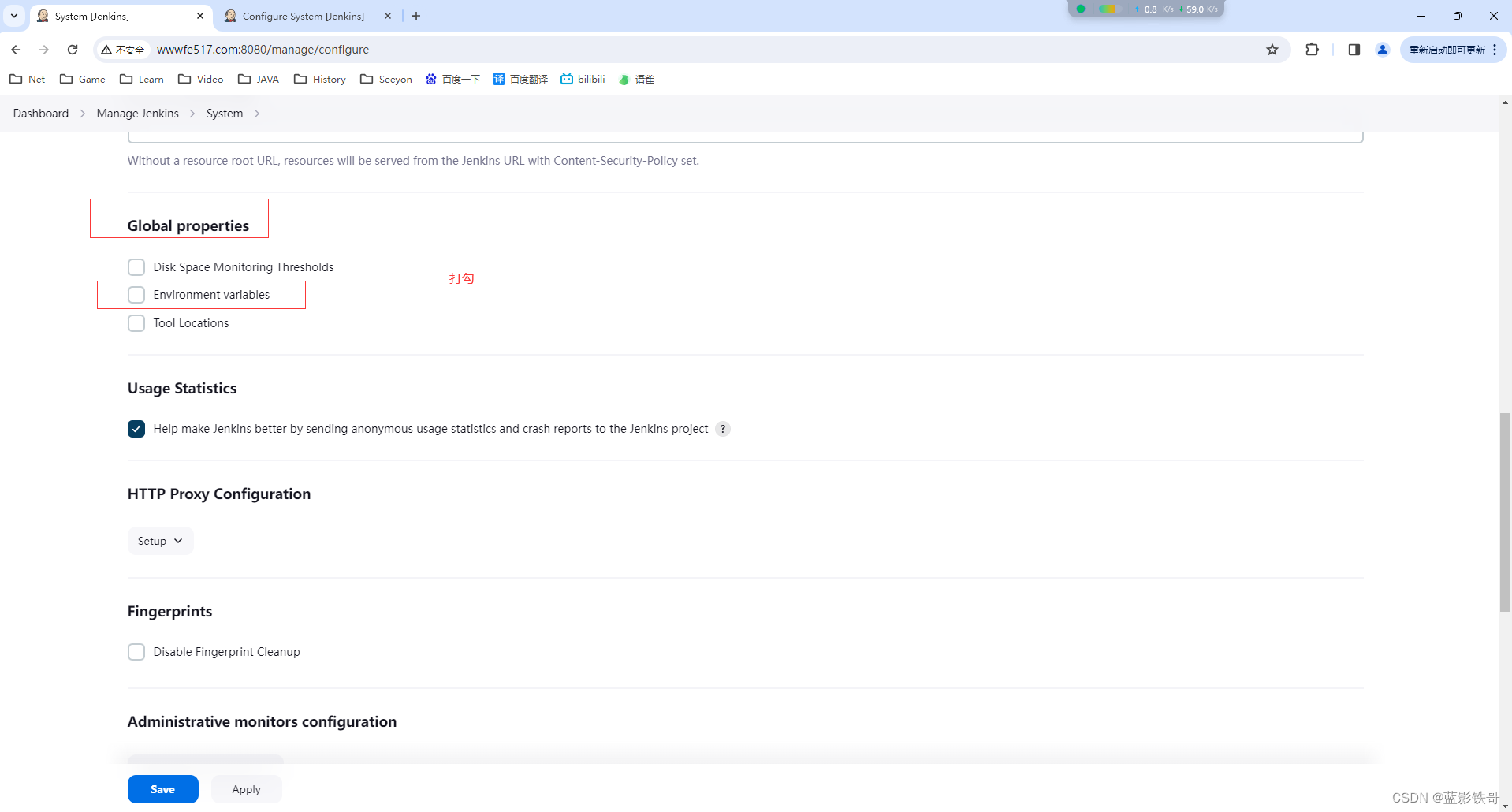Viewport: 1512px width, 812px height.
Task: Click the Save button
Action: 163,789
